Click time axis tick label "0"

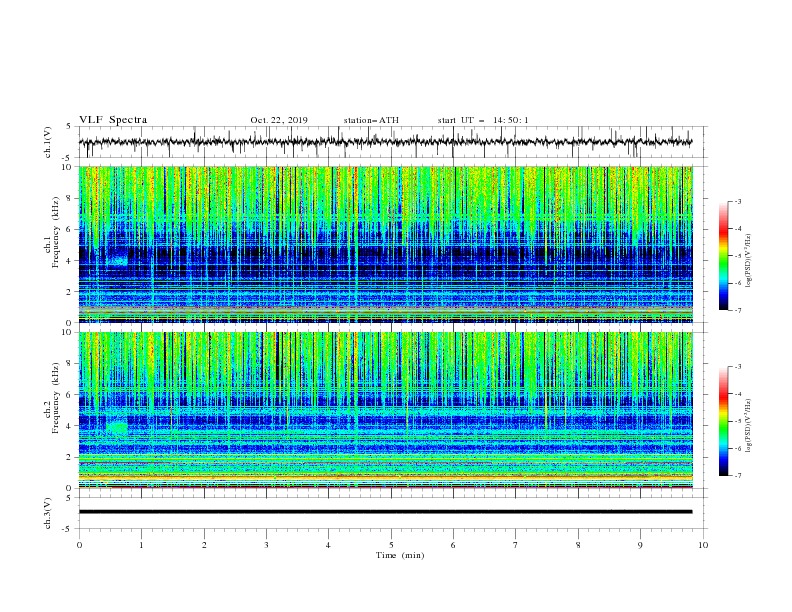79,545
